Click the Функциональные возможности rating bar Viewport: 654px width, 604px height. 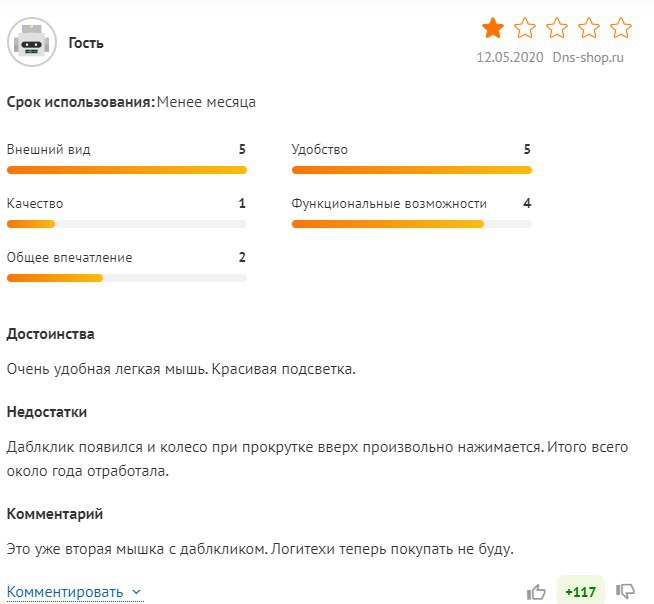[x=411, y=224]
